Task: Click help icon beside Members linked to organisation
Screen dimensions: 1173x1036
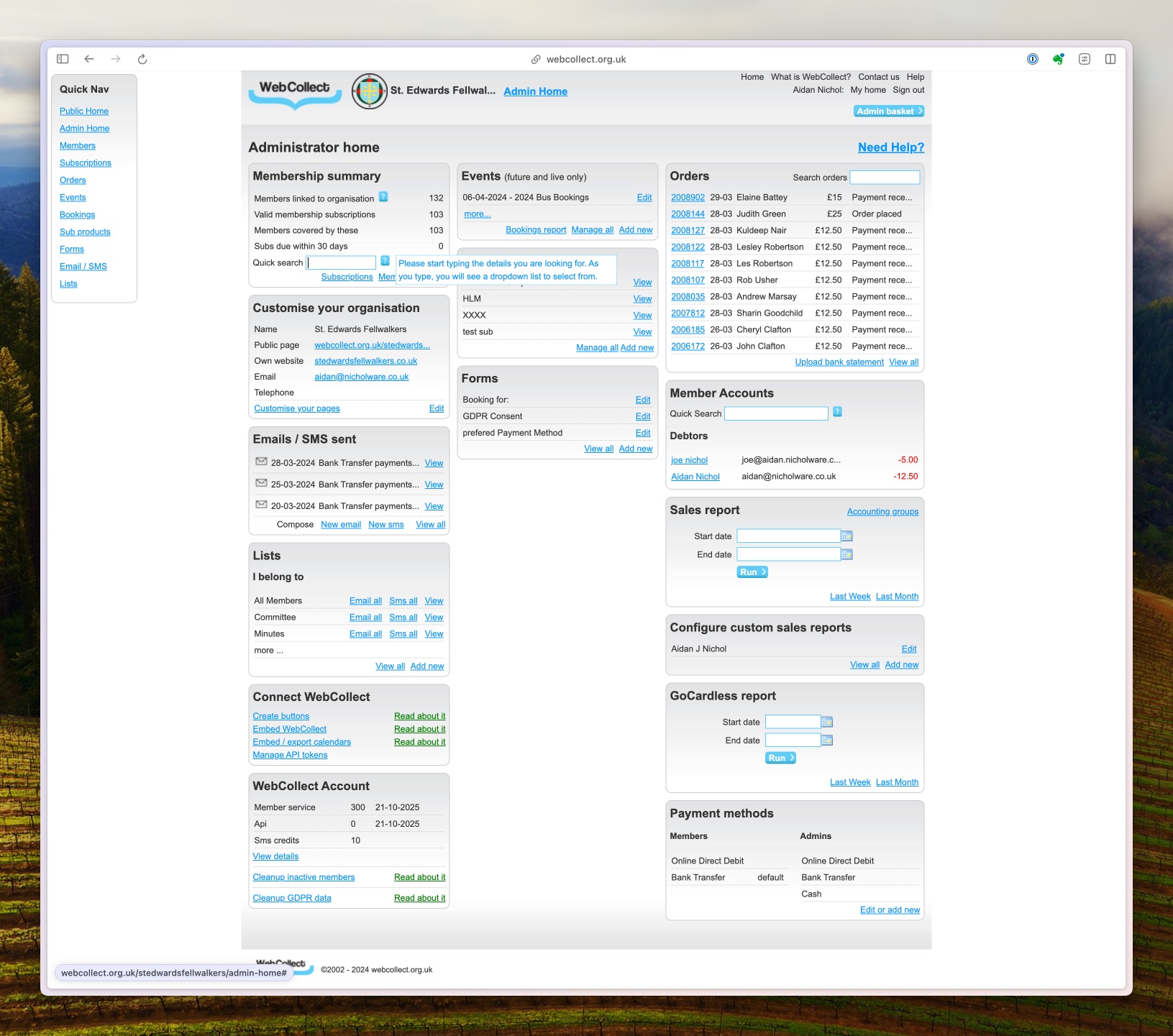Action: point(383,198)
